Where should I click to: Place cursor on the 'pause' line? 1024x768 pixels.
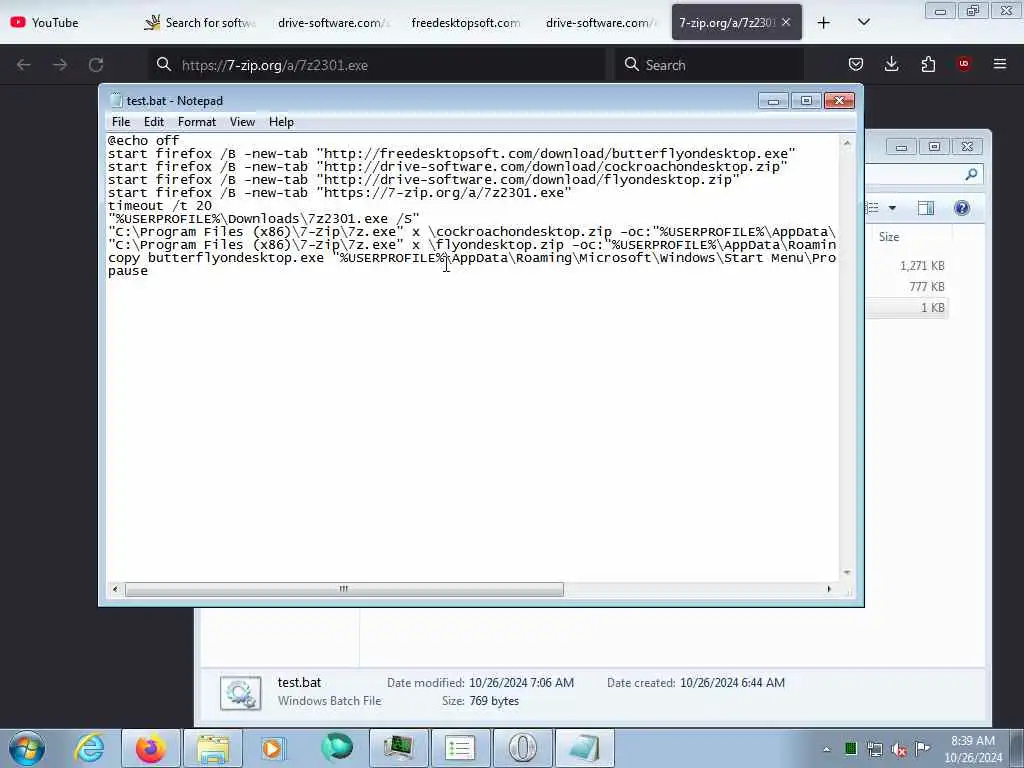click(128, 271)
